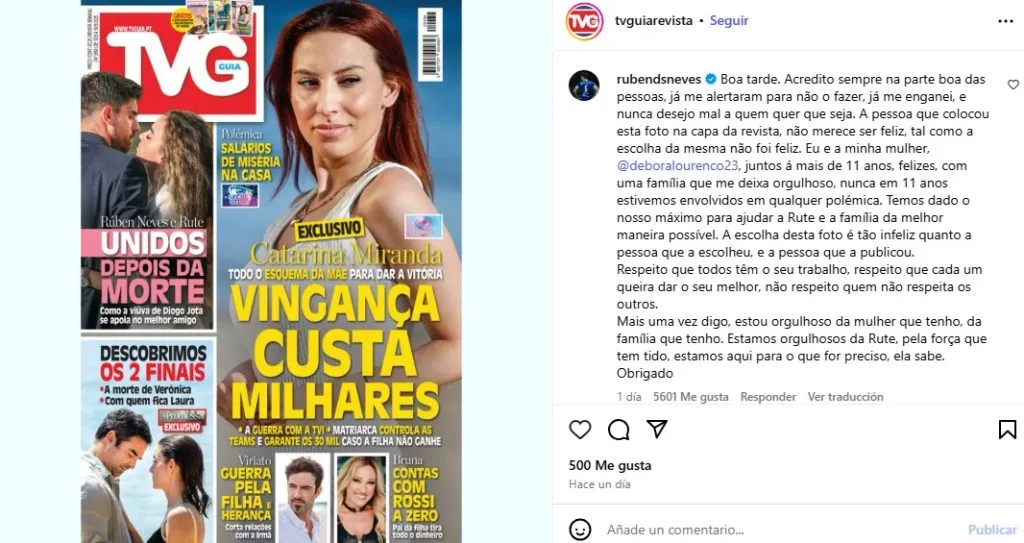View the post's 500 Me gusta list
Screen dimensions: 1024x543
coord(609,465)
